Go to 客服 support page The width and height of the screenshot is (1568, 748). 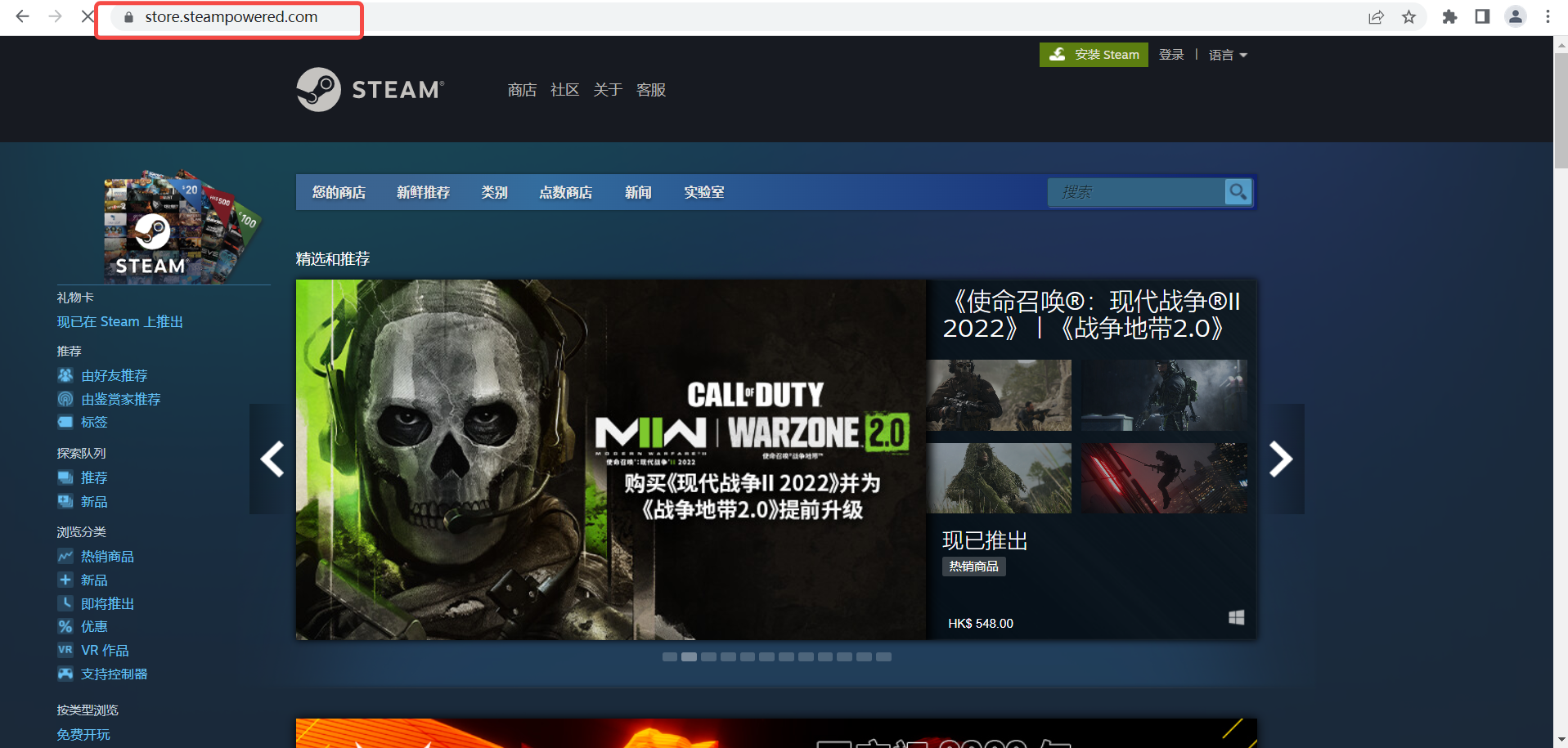click(651, 90)
